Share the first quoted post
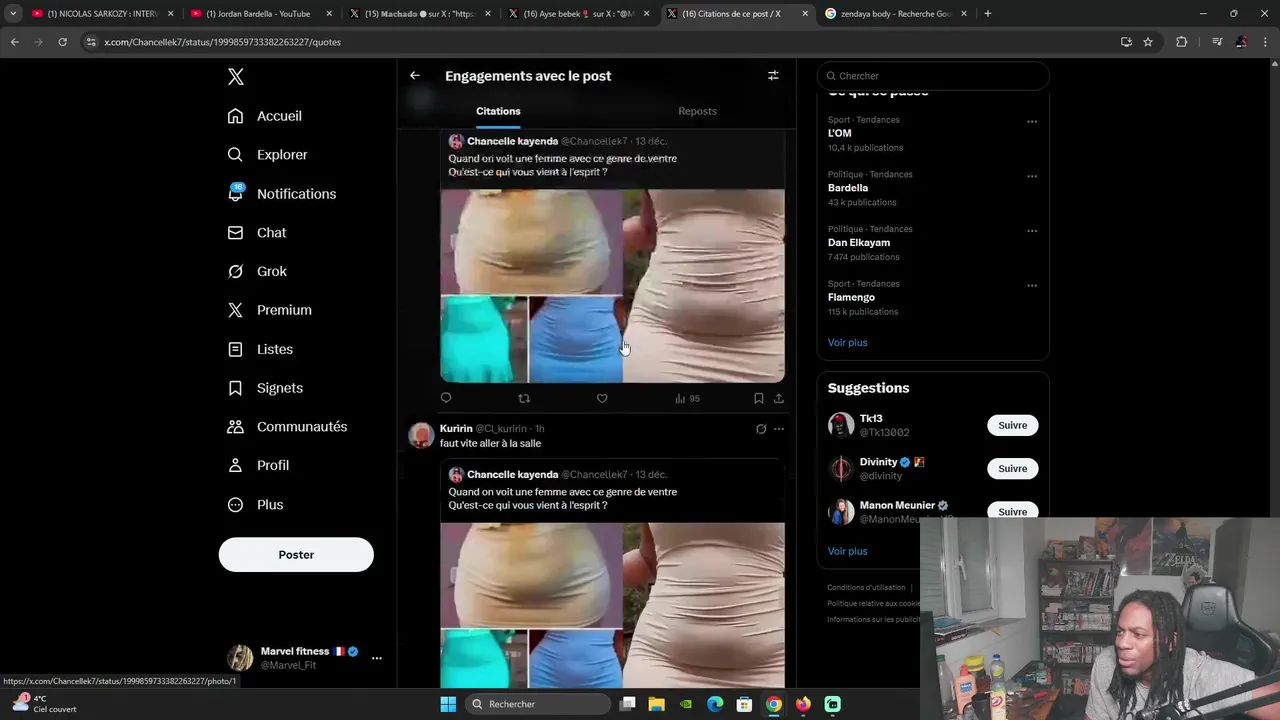Viewport: 1280px width, 720px height. [x=779, y=398]
